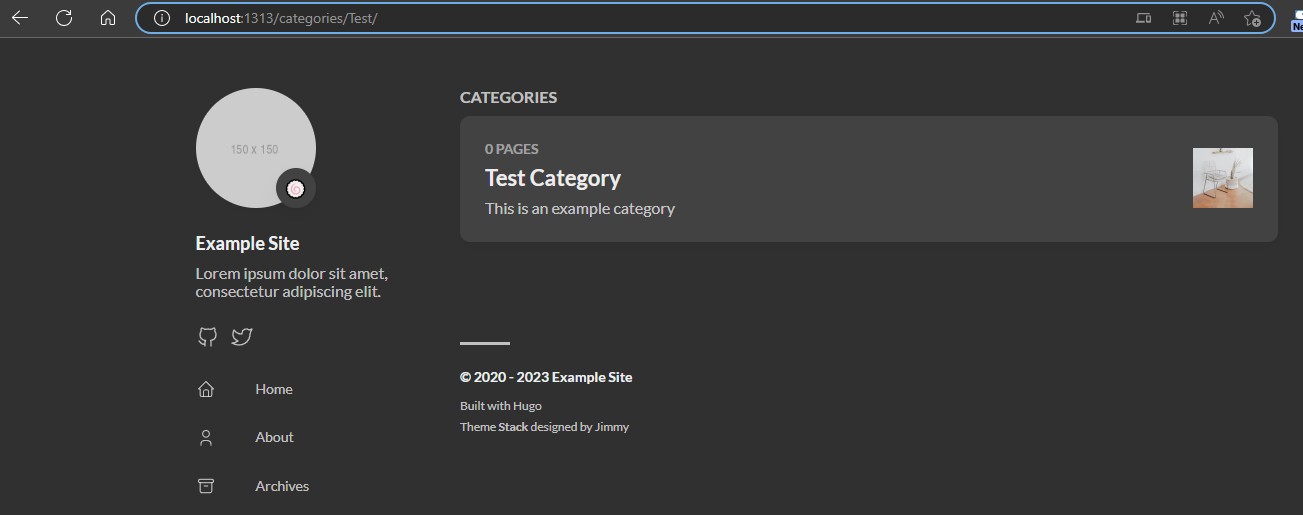Go back using the browser back arrow
1303x515 pixels.
click(20, 18)
